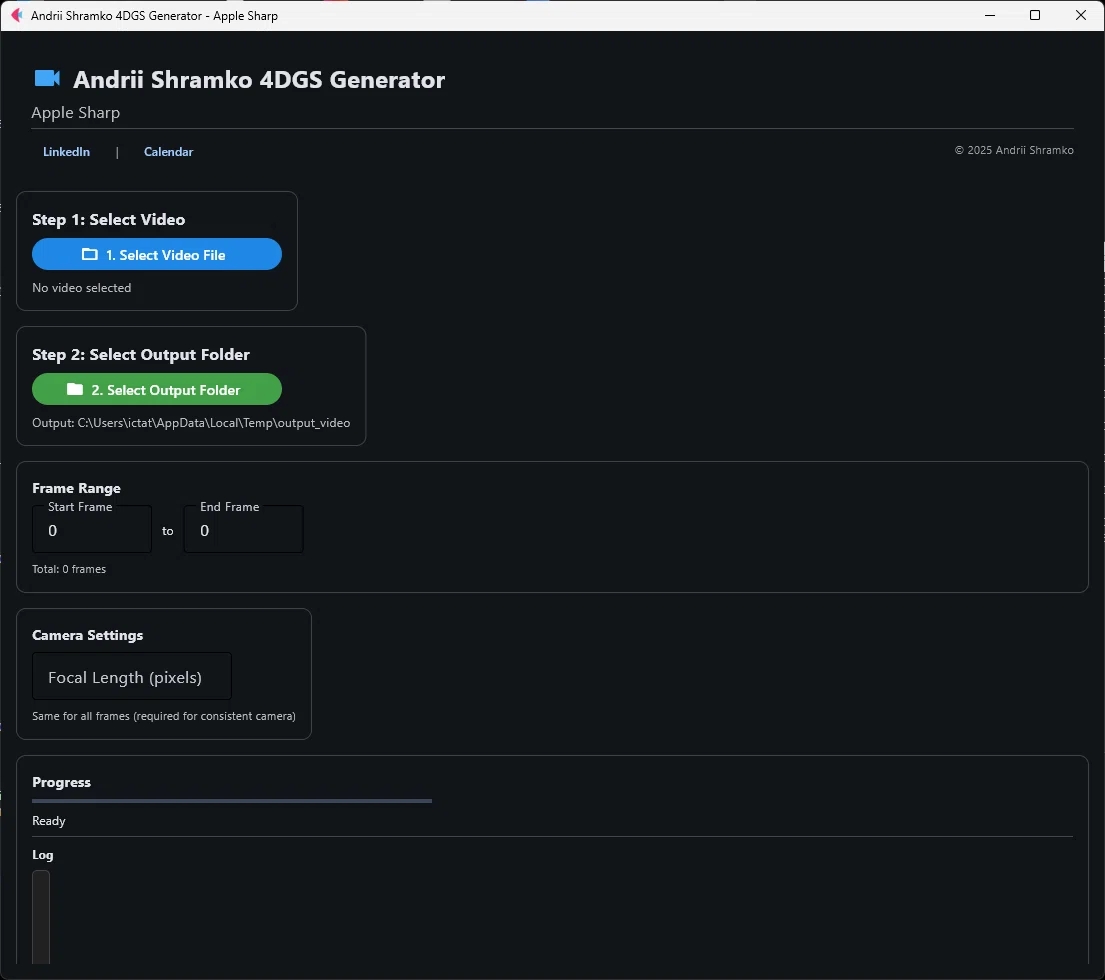Minimize the 4DGS Generator window

coord(989,15)
